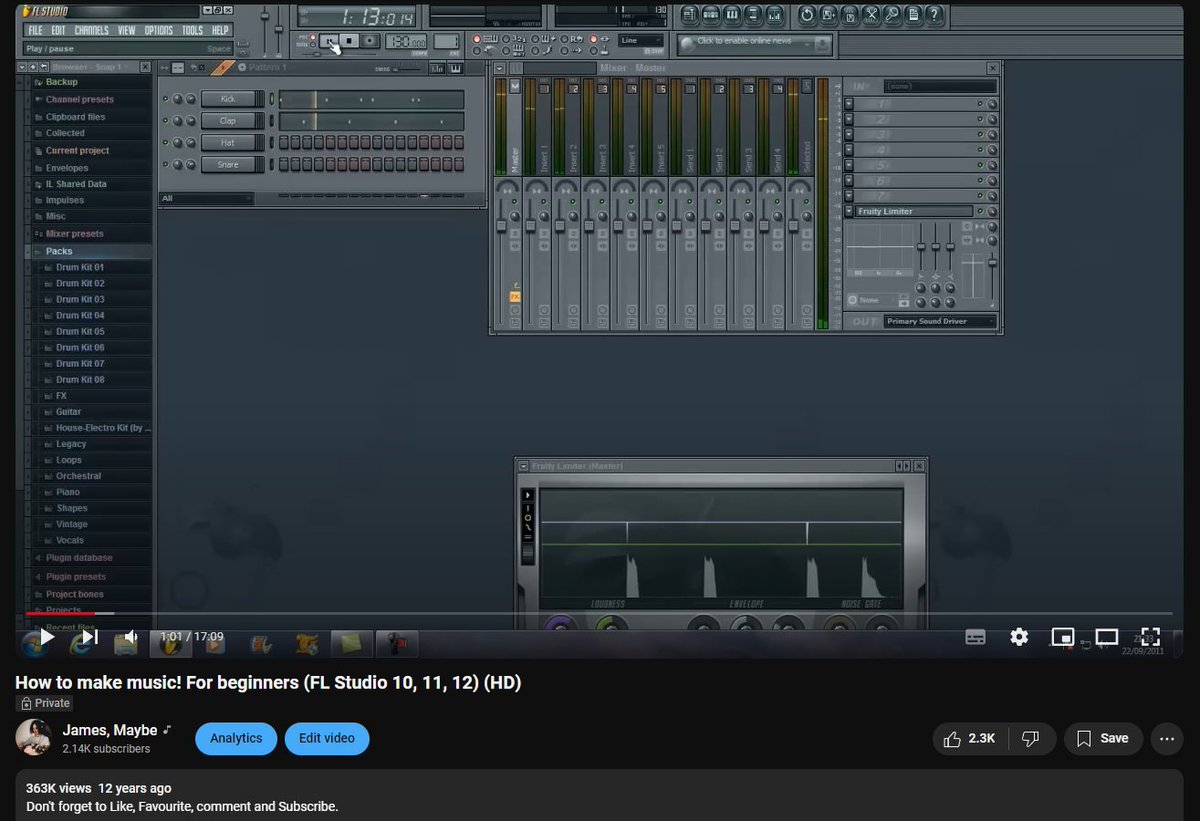The width and height of the screenshot is (1200, 821).
Task: Save the video to a playlist
Action: click(1103, 739)
